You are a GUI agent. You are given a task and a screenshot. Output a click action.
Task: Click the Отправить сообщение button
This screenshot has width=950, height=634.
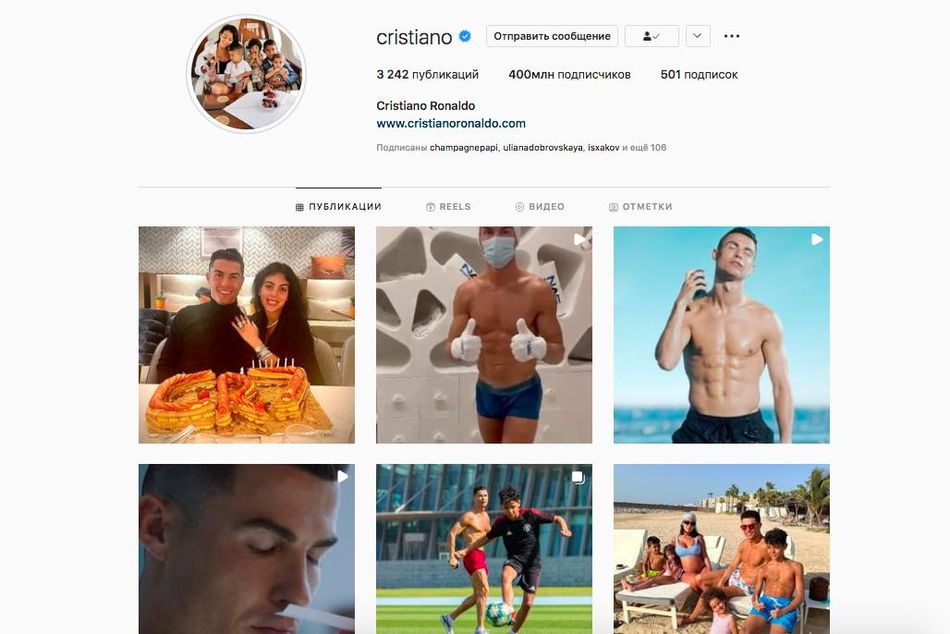point(552,36)
